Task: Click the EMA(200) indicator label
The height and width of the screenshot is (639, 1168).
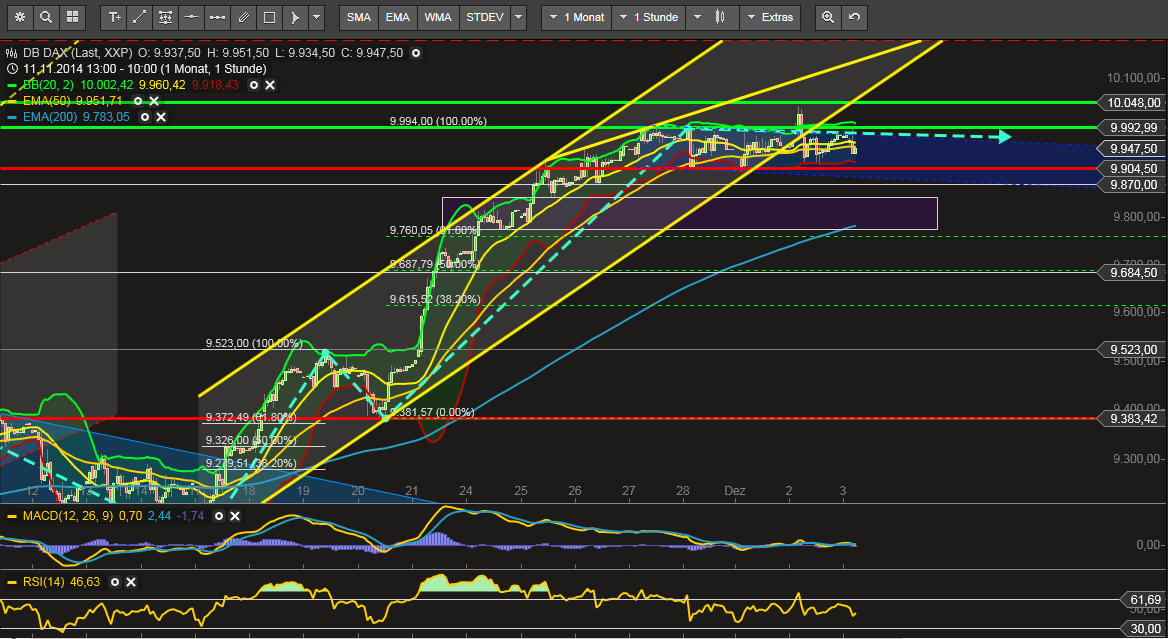Action: (49, 117)
